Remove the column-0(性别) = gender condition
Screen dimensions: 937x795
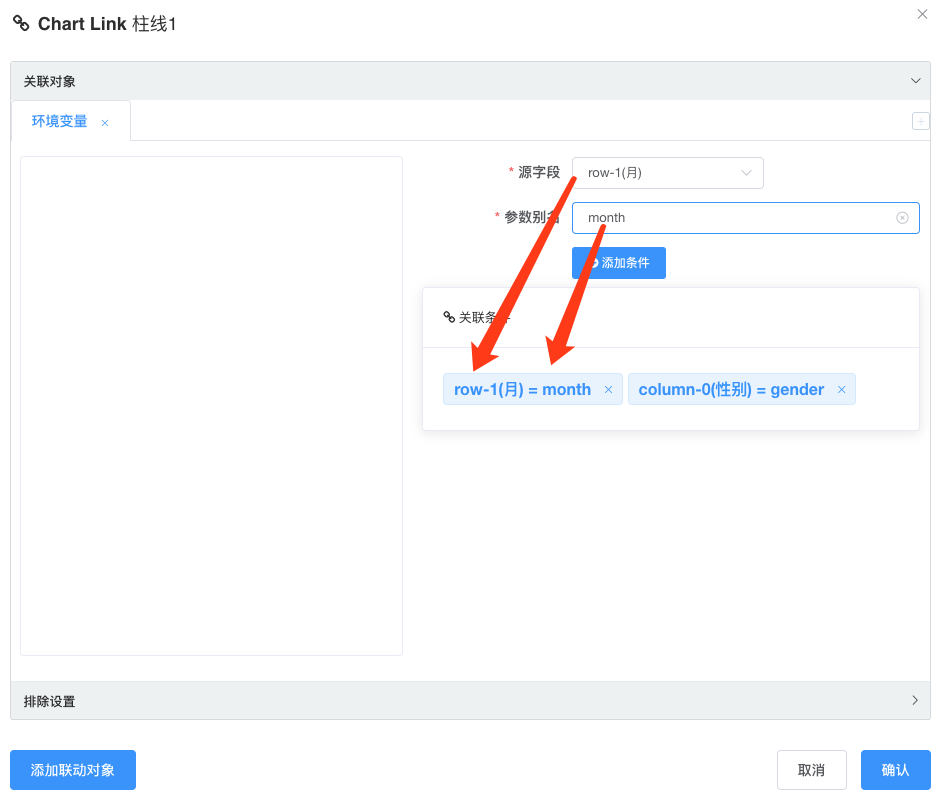(841, 390)
